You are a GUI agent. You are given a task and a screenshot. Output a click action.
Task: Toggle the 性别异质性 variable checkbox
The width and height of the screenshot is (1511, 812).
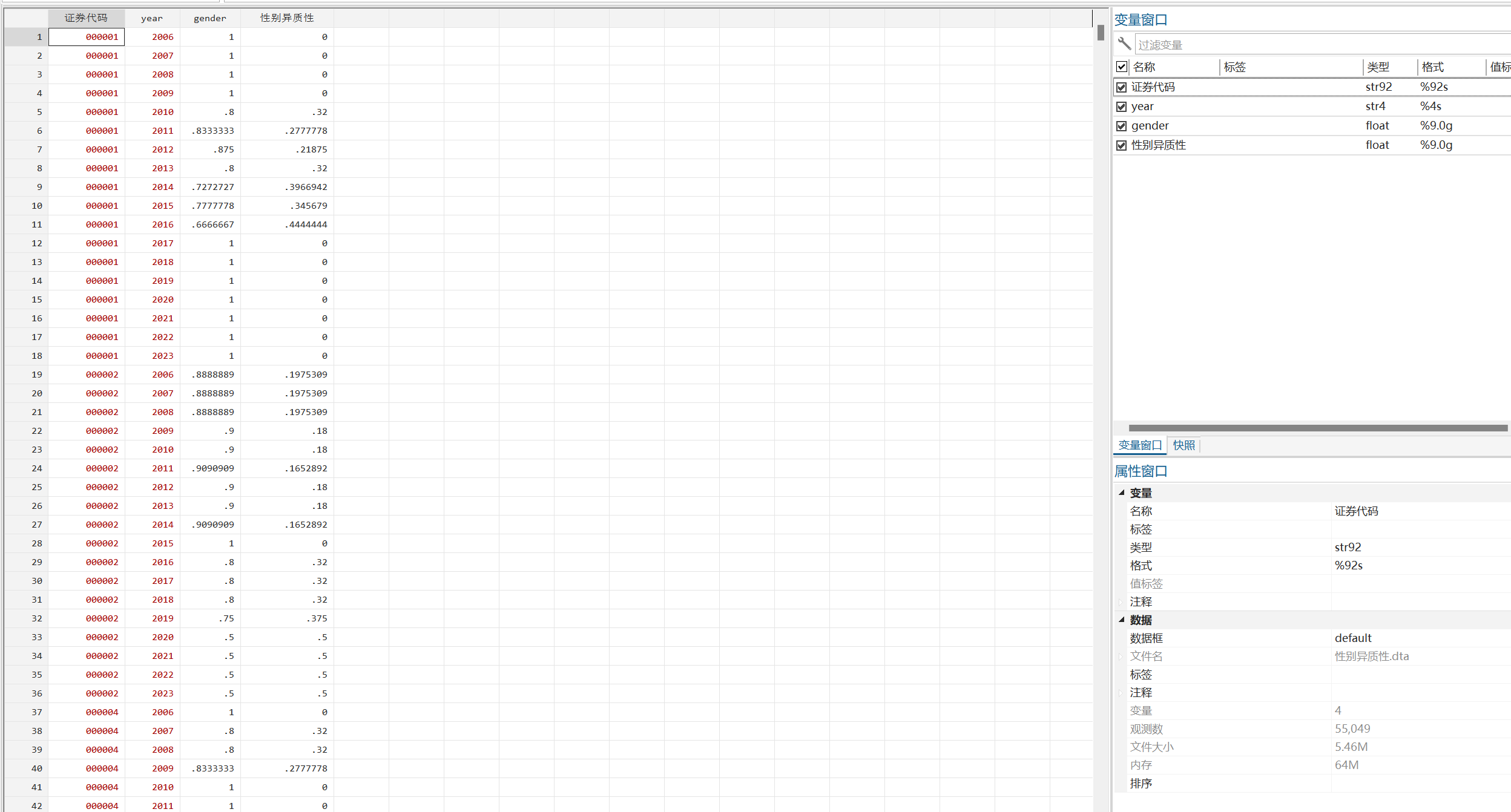pyautogui.click(x=1121, y=145)
